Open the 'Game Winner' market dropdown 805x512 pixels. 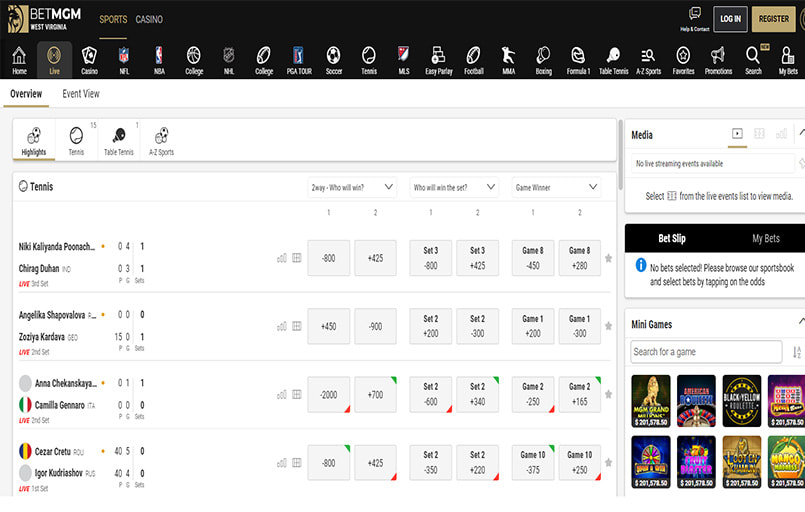(556, 187)
